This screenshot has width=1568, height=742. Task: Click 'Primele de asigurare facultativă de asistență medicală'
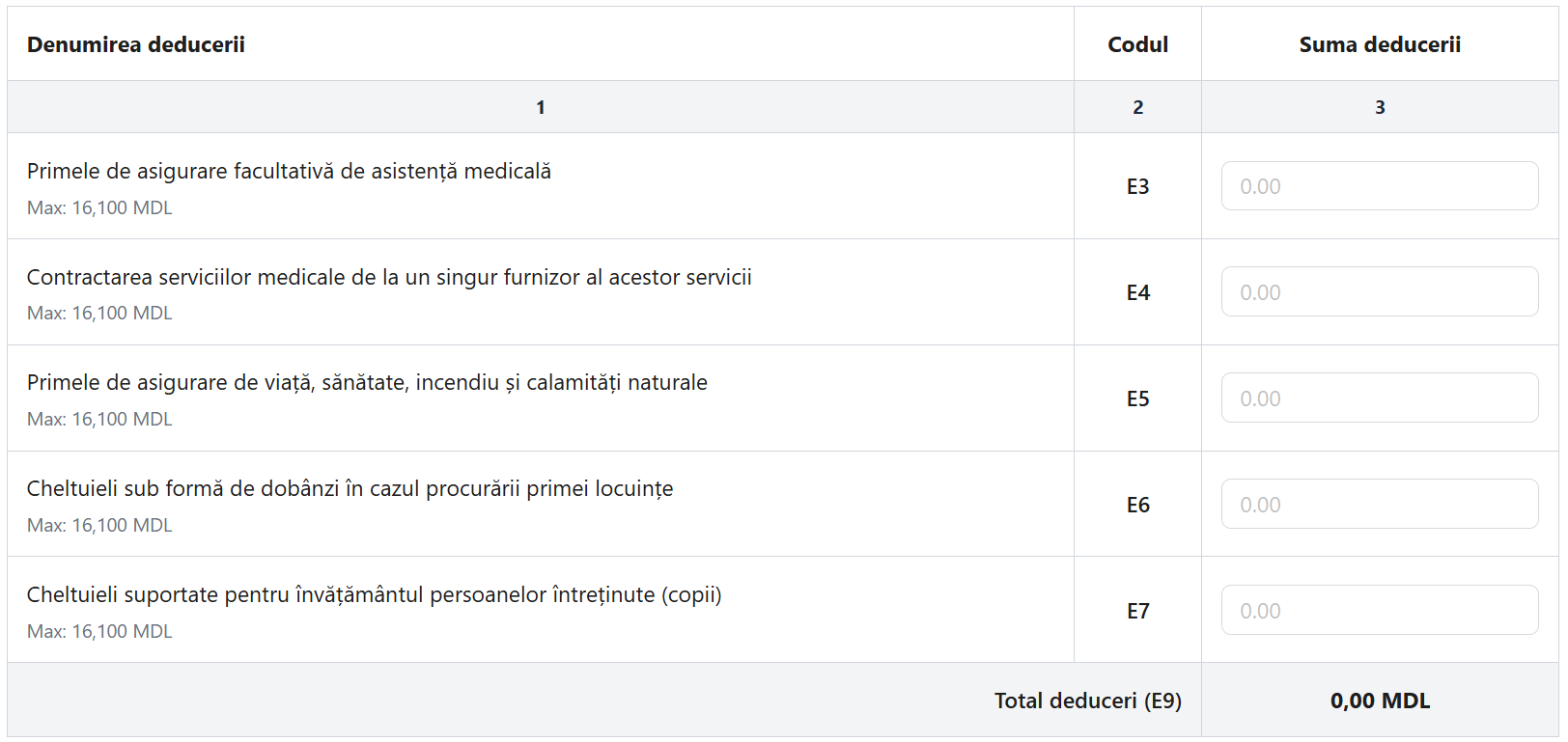(x=289, y=172)
